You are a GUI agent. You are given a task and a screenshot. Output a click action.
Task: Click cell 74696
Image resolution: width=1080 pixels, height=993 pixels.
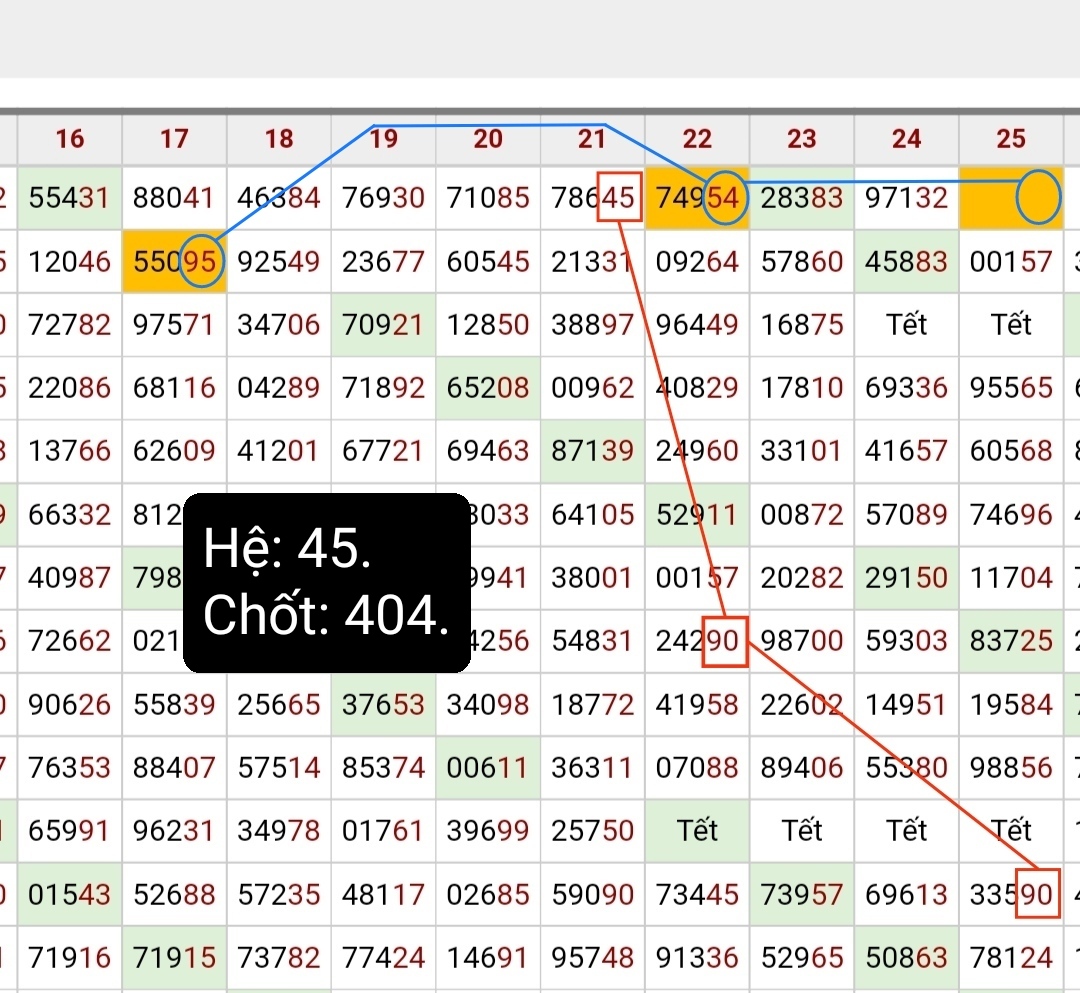coord(1011,514)
